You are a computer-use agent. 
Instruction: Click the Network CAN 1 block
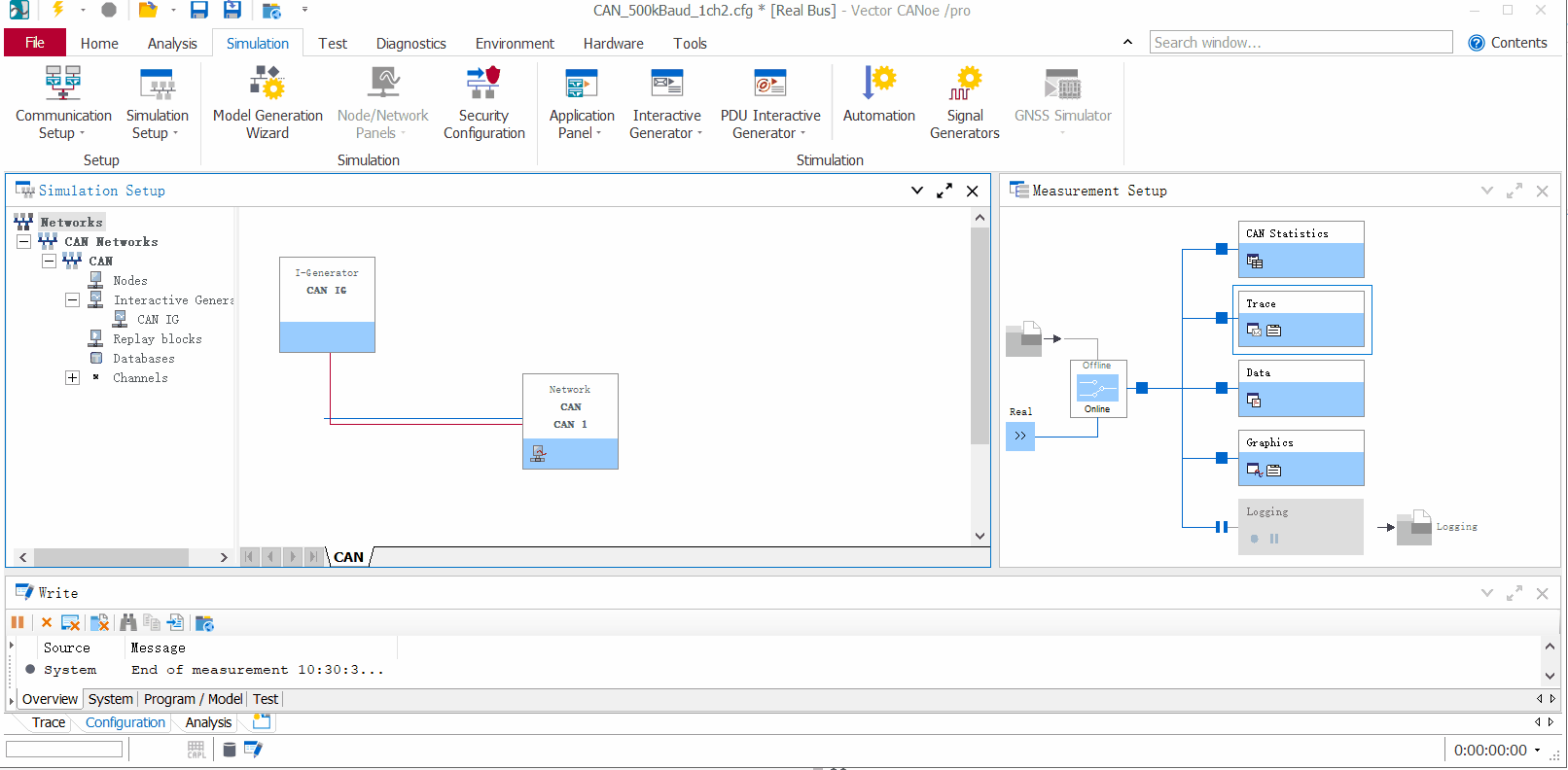tap(570, 421)
